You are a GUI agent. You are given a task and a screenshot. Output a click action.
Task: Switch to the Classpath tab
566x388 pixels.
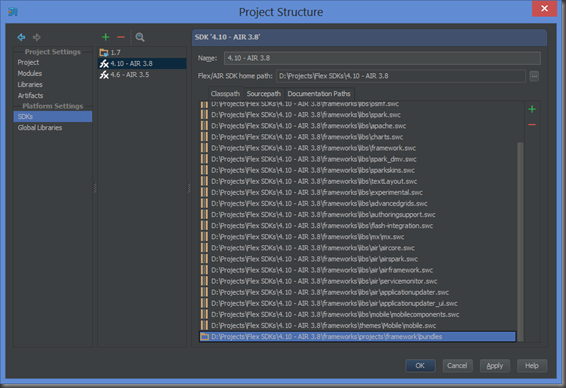[225, 94]
